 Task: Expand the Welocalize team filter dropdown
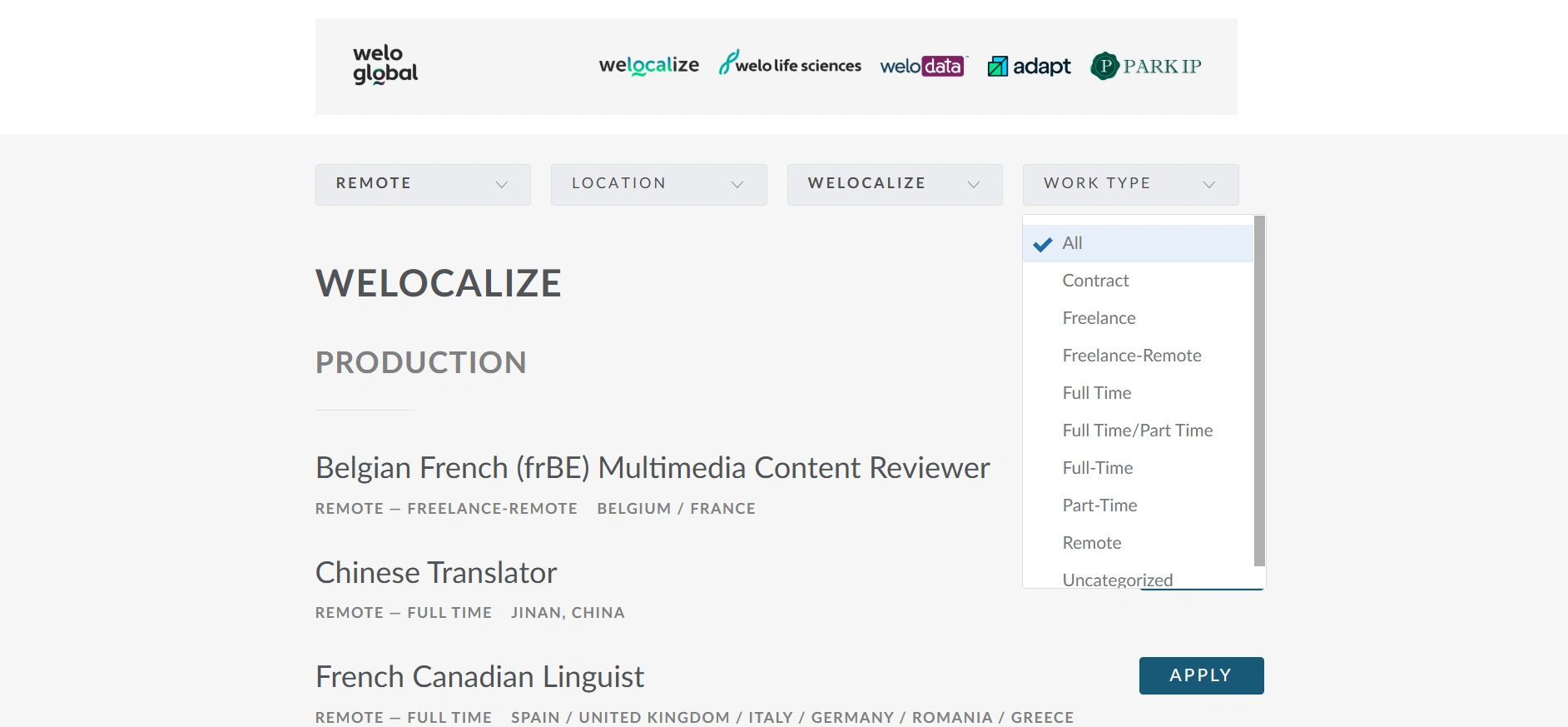pos(895,184)
